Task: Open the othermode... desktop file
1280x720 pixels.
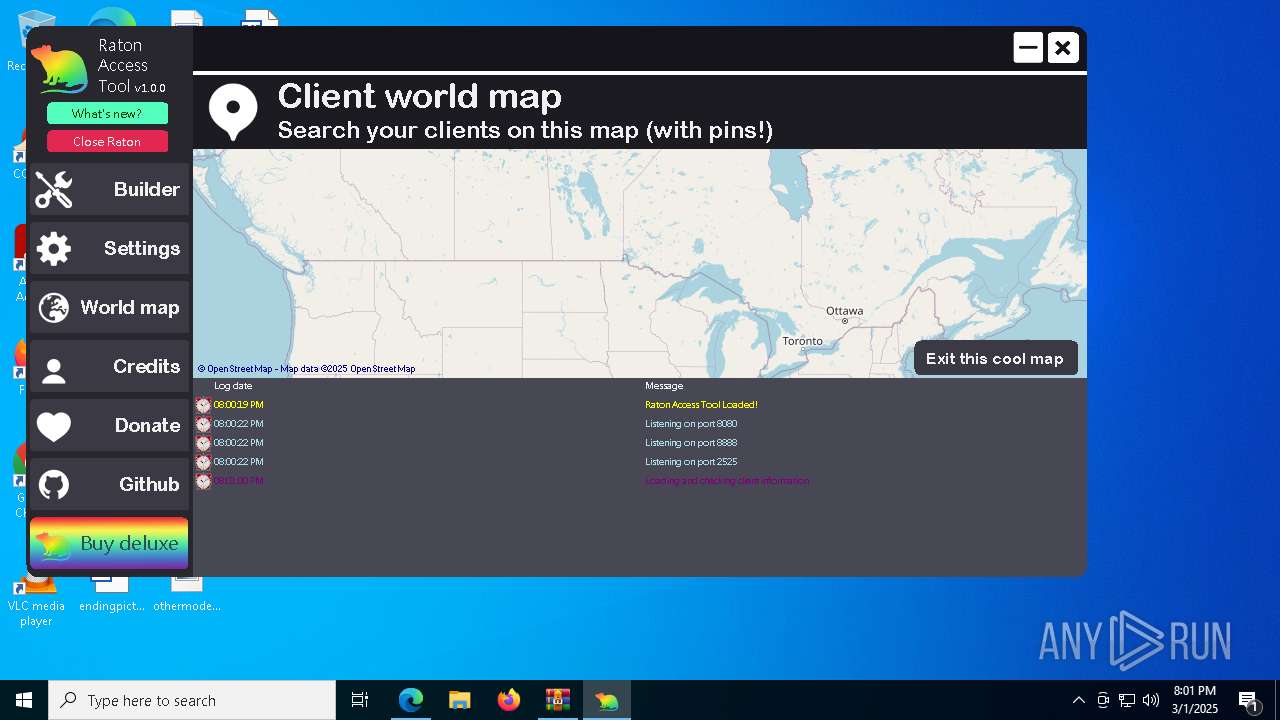Action: (x=187, y=595)
